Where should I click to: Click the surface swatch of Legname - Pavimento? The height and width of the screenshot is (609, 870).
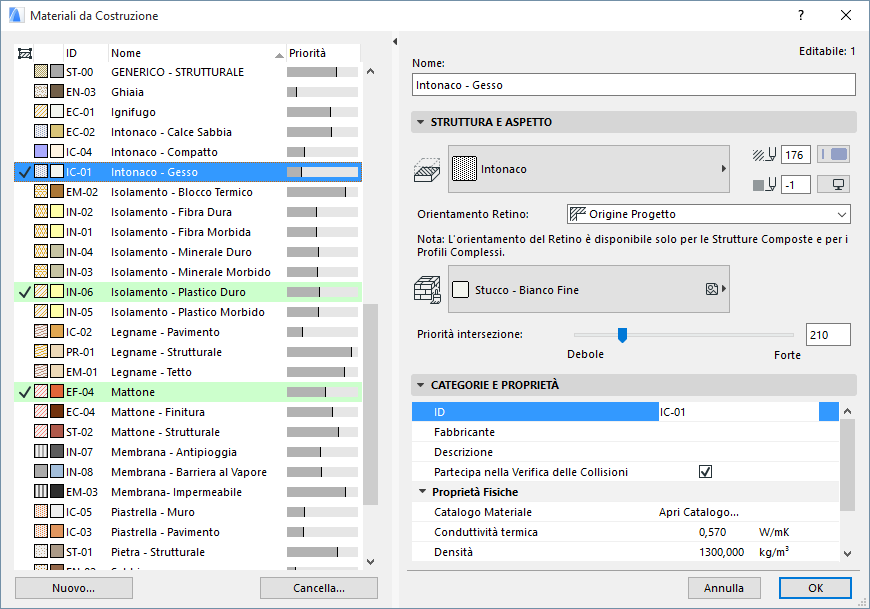57,332
